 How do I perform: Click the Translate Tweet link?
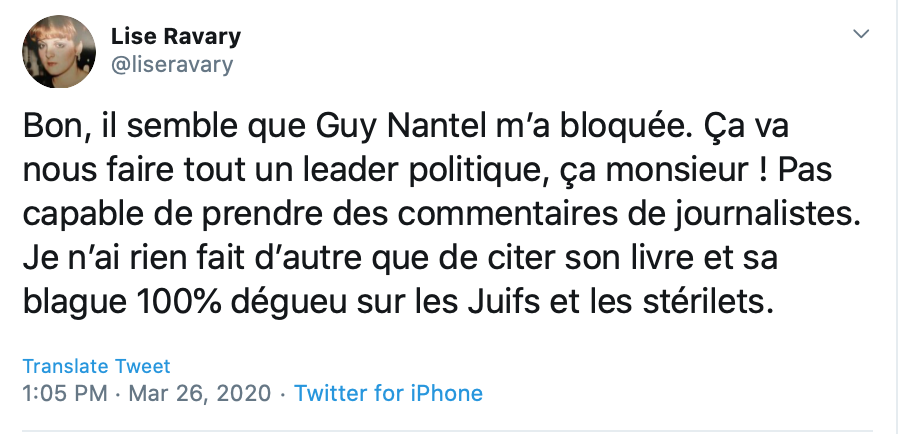[x=96, y=366]
